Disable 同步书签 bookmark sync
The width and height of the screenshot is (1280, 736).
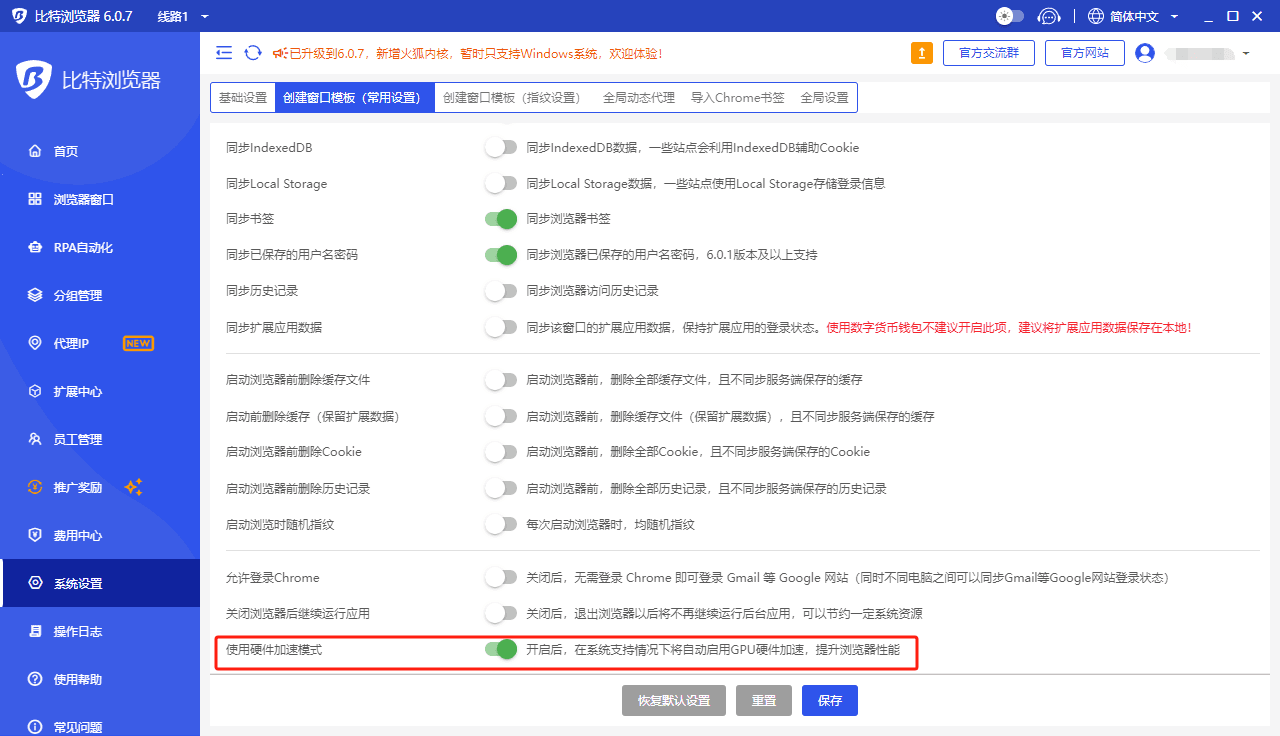click(x=501, y=218)
